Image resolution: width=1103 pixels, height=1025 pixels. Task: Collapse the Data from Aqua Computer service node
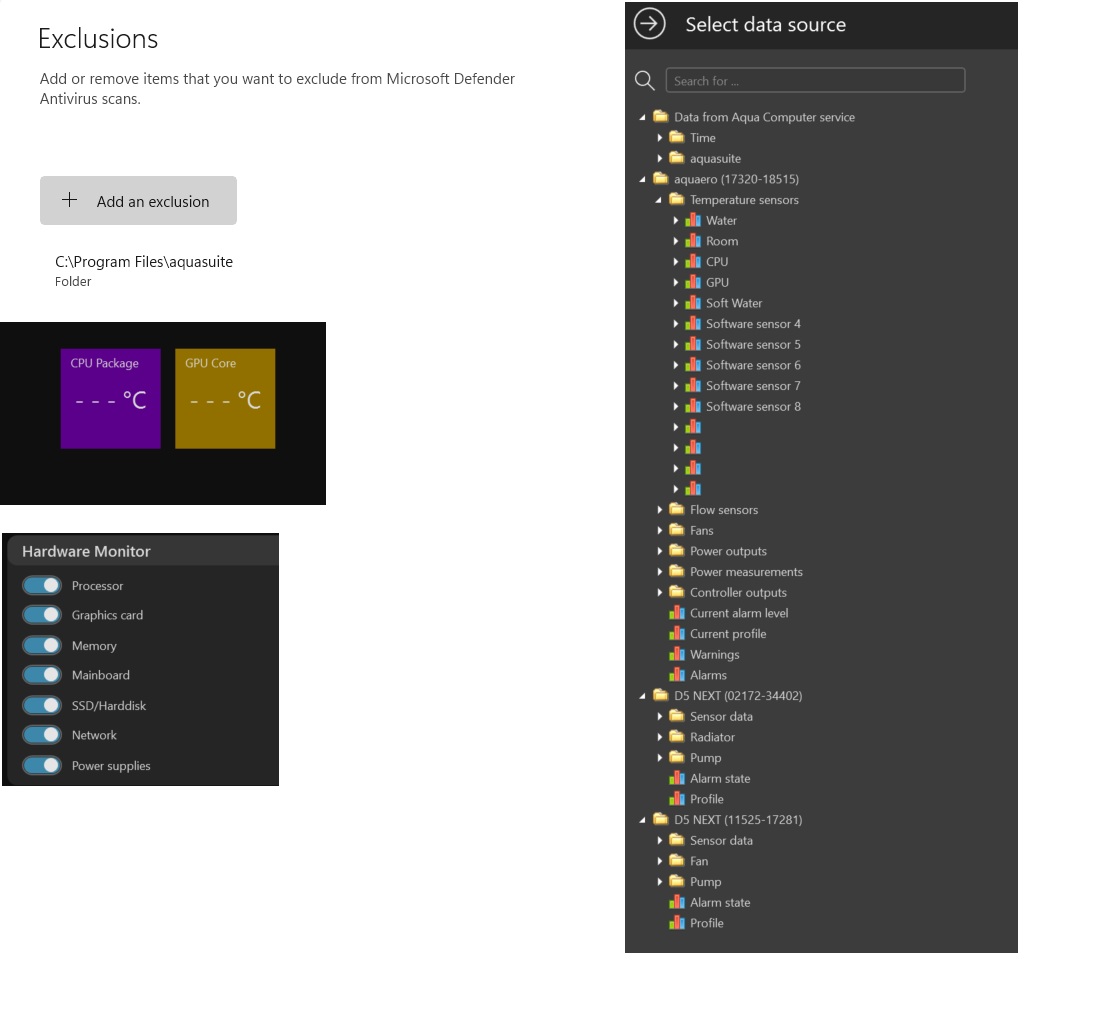[642, 117]
